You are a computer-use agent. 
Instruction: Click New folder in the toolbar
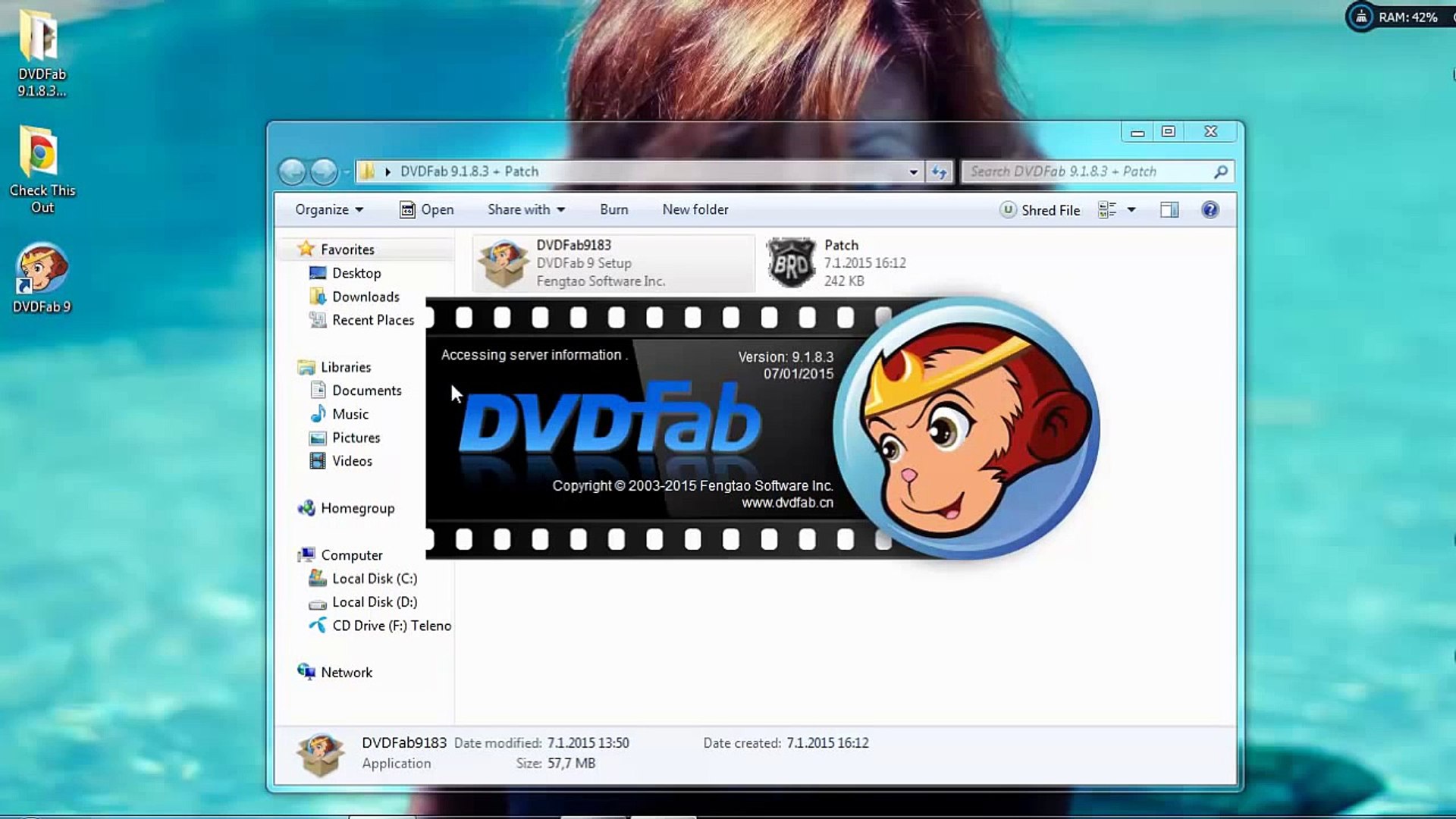(695, 210)
